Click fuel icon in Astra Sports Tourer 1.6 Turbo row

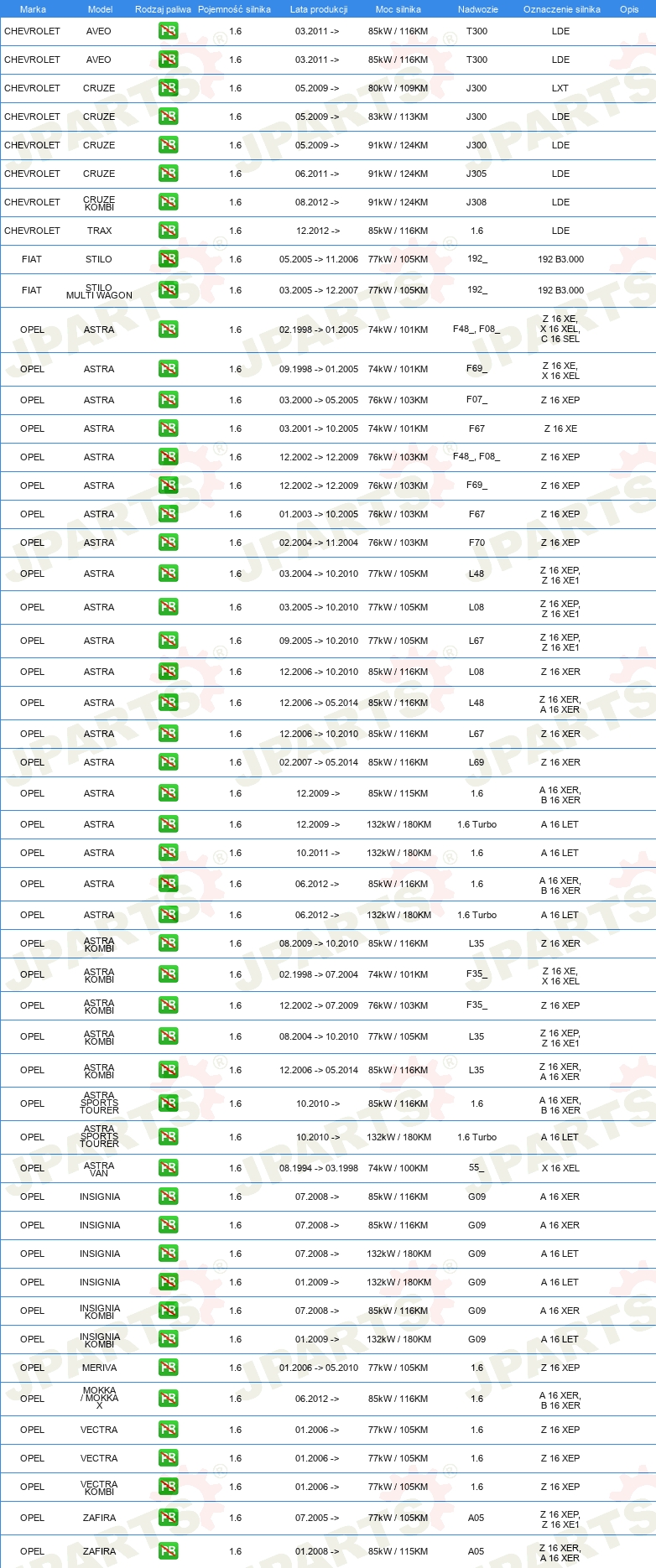pos(168,1137)
